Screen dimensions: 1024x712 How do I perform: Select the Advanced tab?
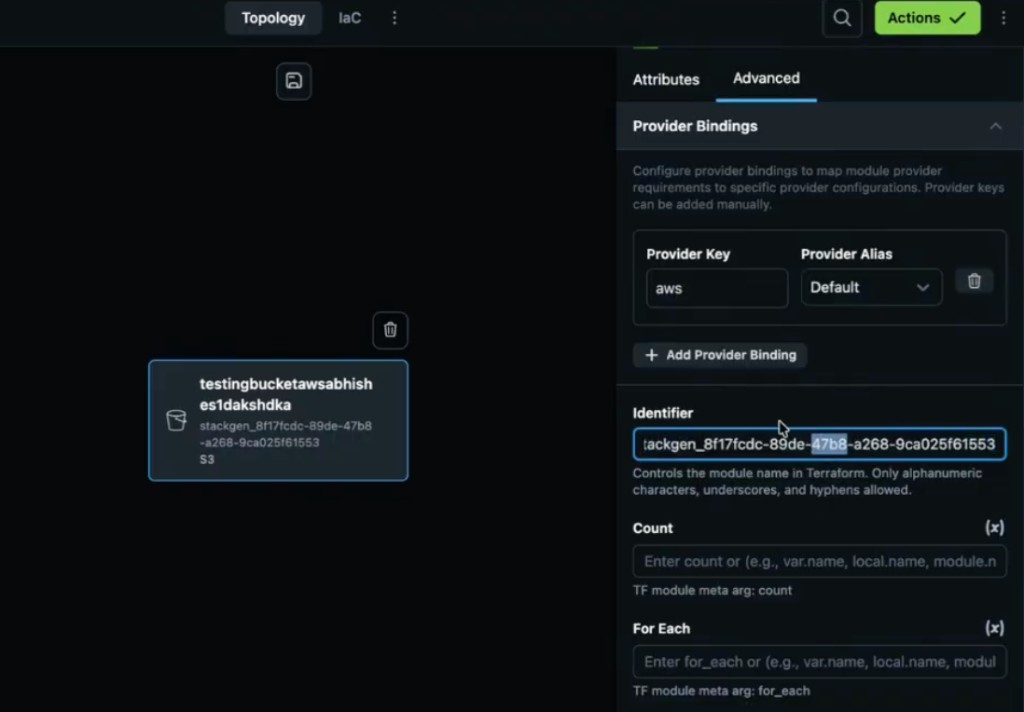766,78
